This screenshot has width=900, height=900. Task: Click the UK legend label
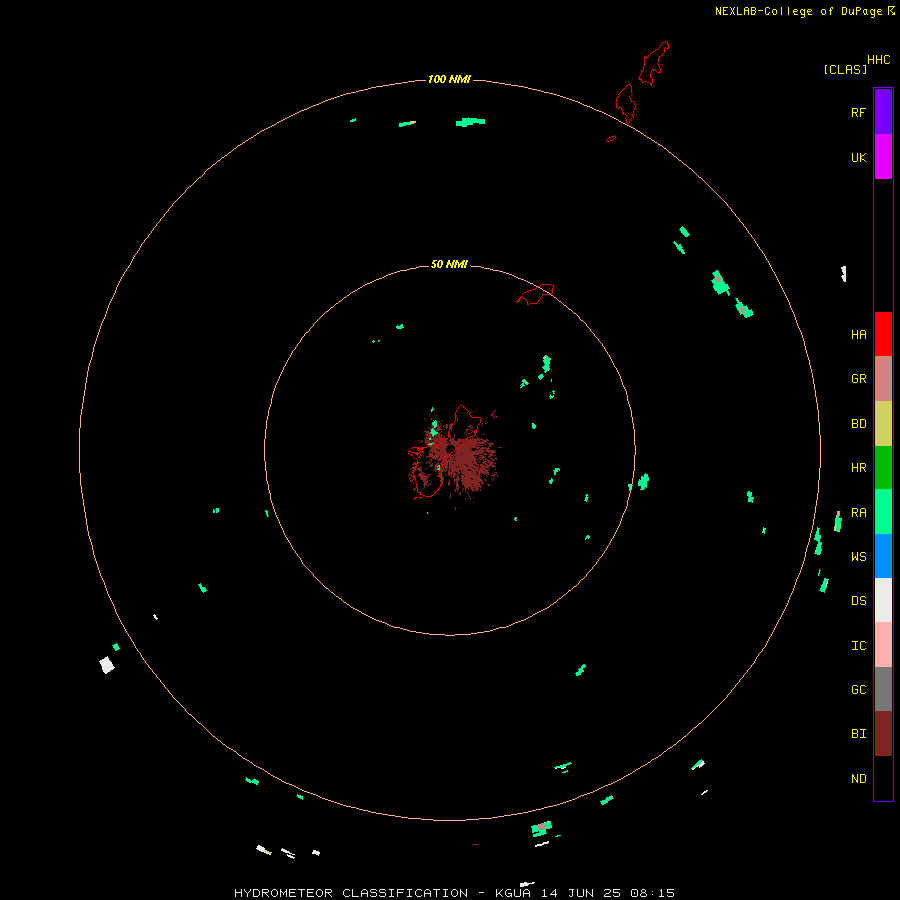(x=858, y=158)
